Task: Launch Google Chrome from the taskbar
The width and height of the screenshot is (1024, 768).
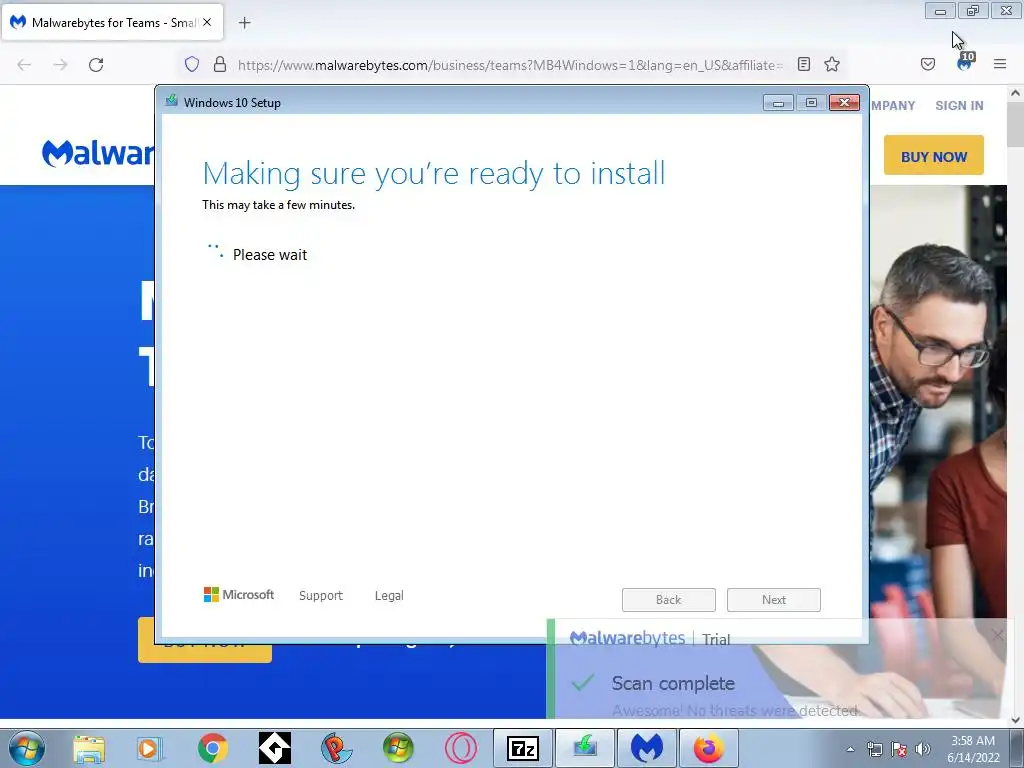Action: click(213, 748)
